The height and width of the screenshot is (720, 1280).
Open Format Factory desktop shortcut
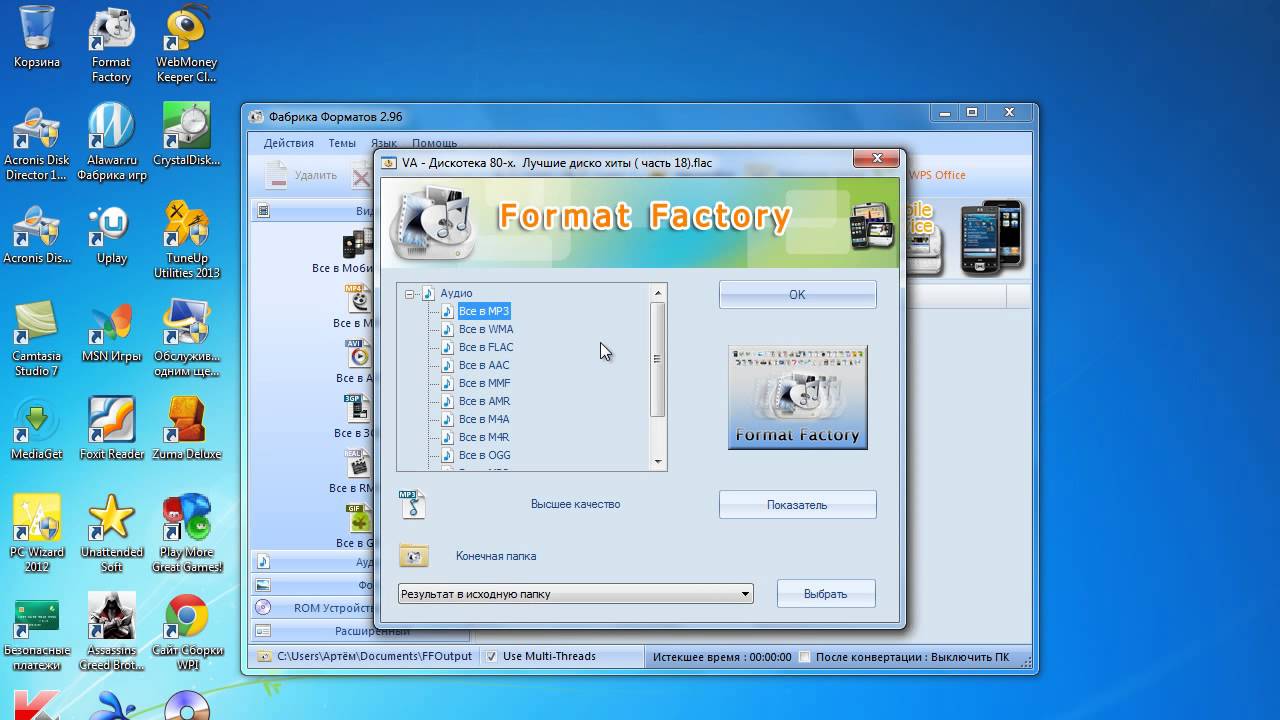coord(111,45)
